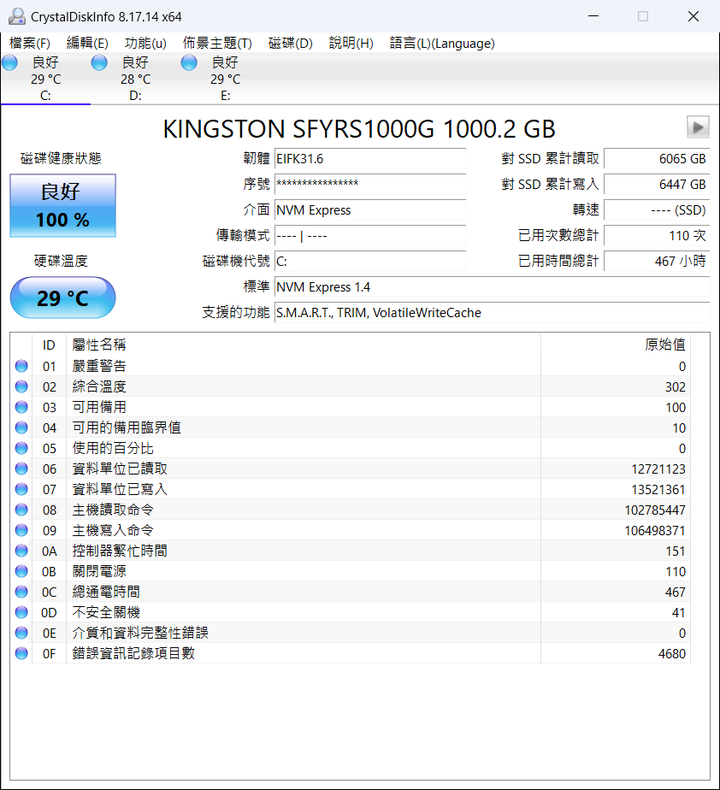Click the next disk arrow button
Viewport: 720px width, 790px height.
pos(698,127)
